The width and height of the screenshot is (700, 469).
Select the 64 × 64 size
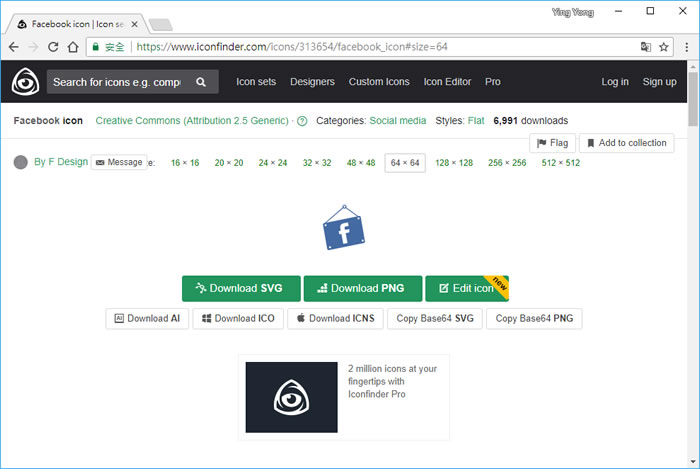pyautogui.click(x=405, y=163)
